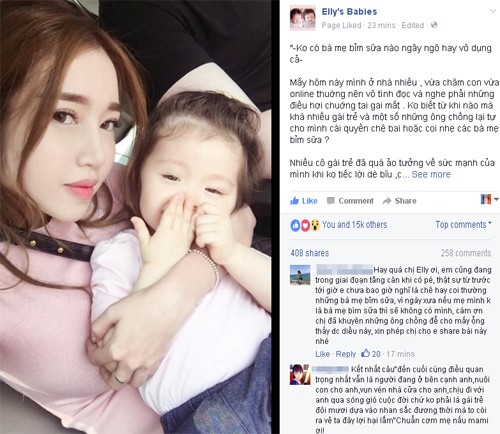Screen dimensions: 500x434
Task: Open the Top comments sorting dropdown
Action: 463,225
